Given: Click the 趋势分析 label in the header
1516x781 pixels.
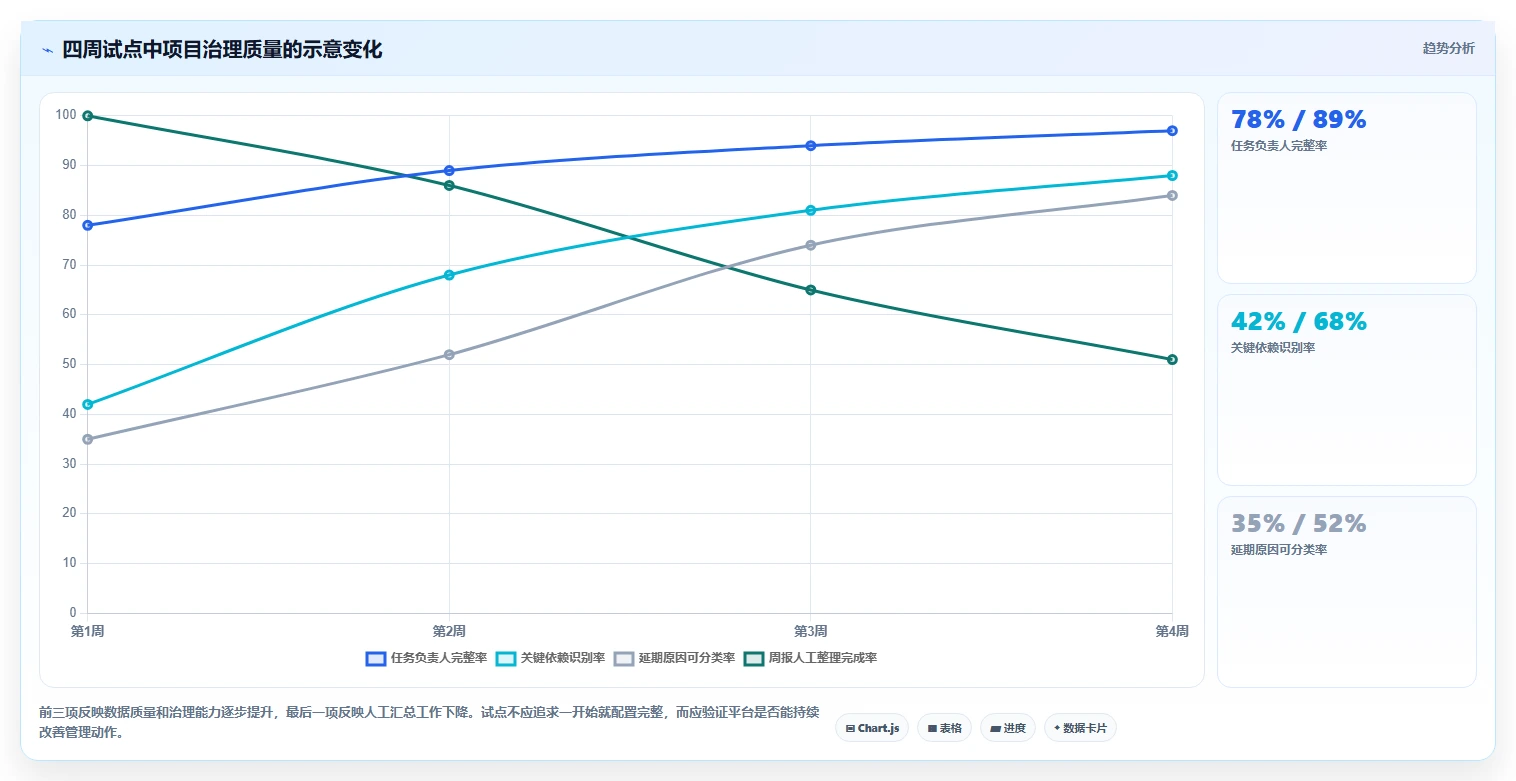Looking at the screenshot, I should coord(1448,48).
